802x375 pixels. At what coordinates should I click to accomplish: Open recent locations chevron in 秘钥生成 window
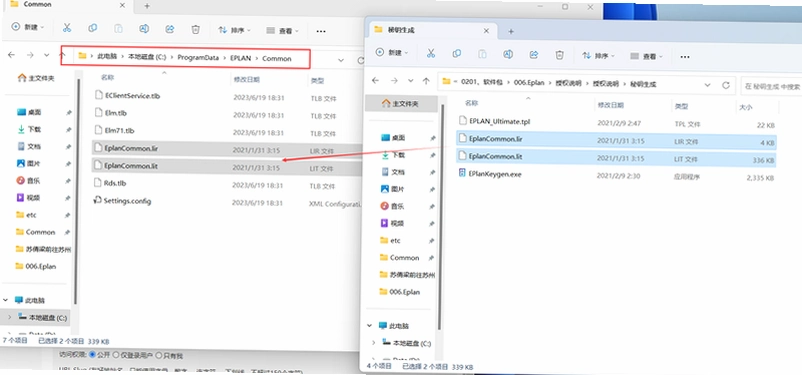[410, 81]
